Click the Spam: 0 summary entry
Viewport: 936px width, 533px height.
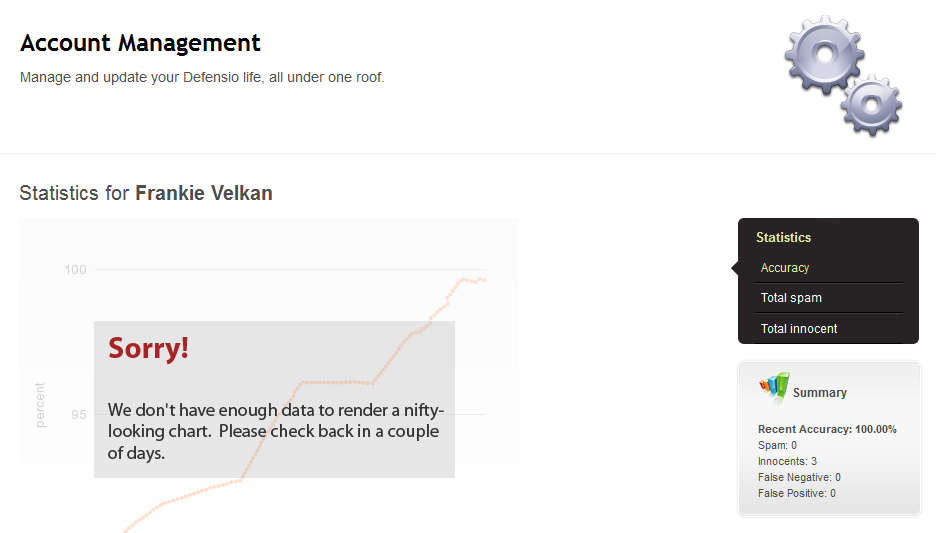tap(777, 445)
